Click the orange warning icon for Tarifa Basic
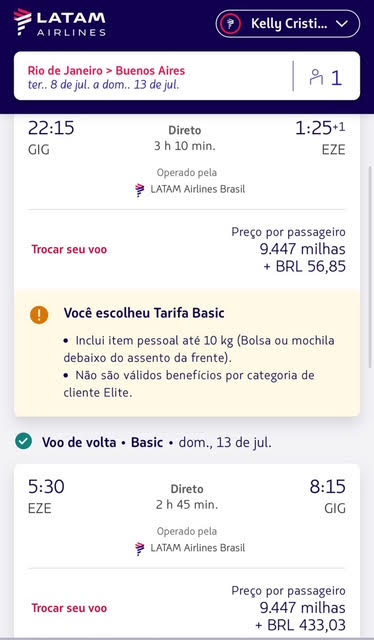This screenshot has height=640, width=374. [x=39, y=315]
